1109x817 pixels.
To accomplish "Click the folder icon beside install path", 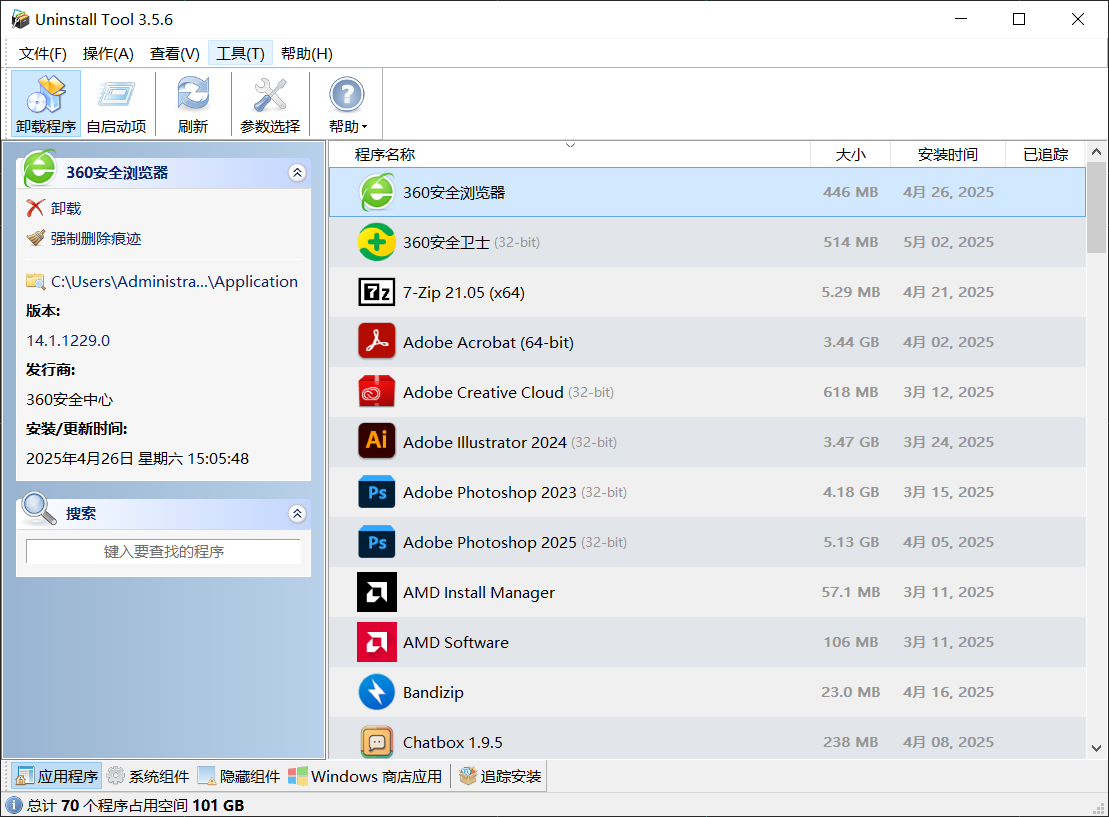I will click(x=35, y=282).
